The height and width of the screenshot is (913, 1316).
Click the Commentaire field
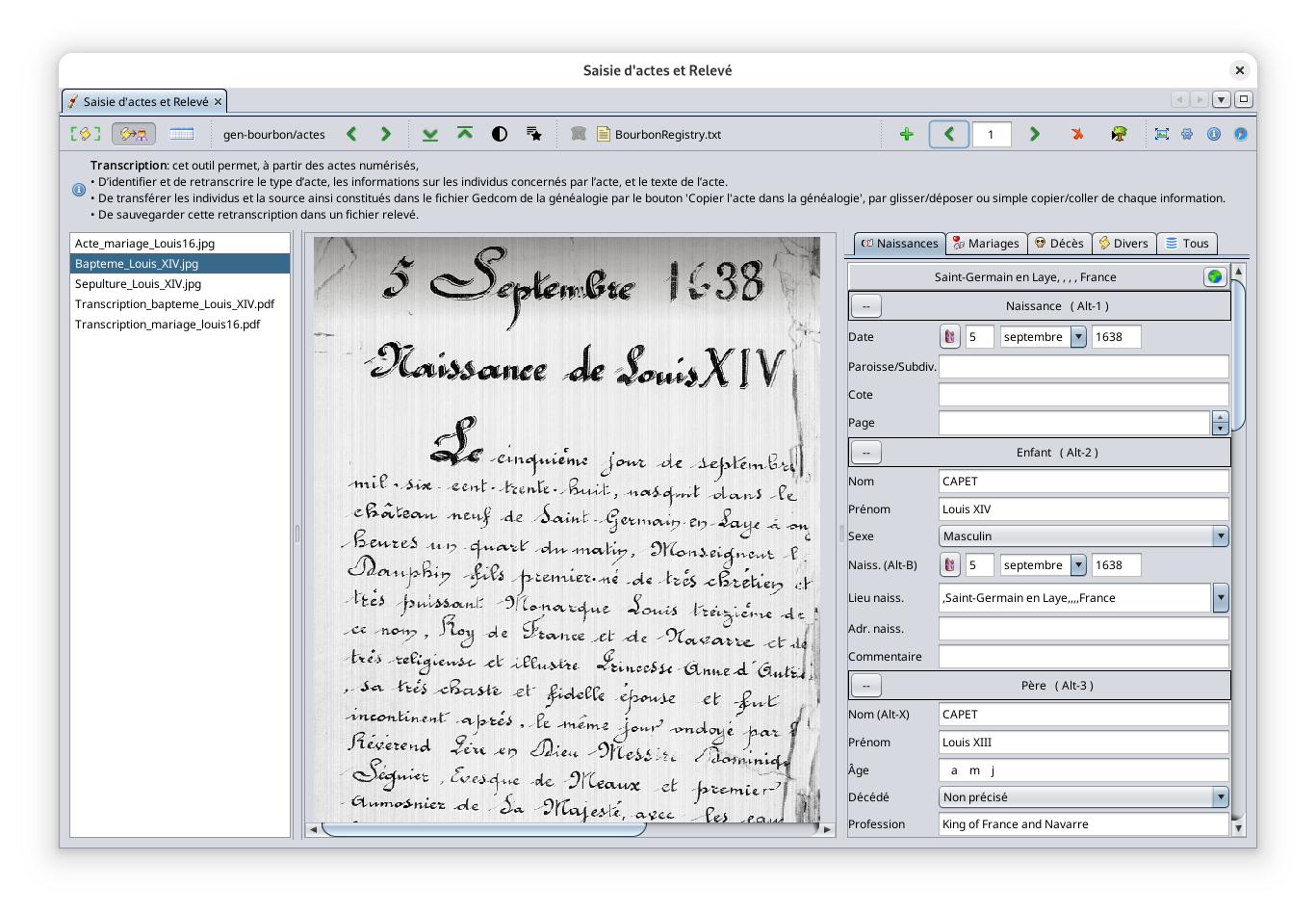click(x=1084, y=657)
